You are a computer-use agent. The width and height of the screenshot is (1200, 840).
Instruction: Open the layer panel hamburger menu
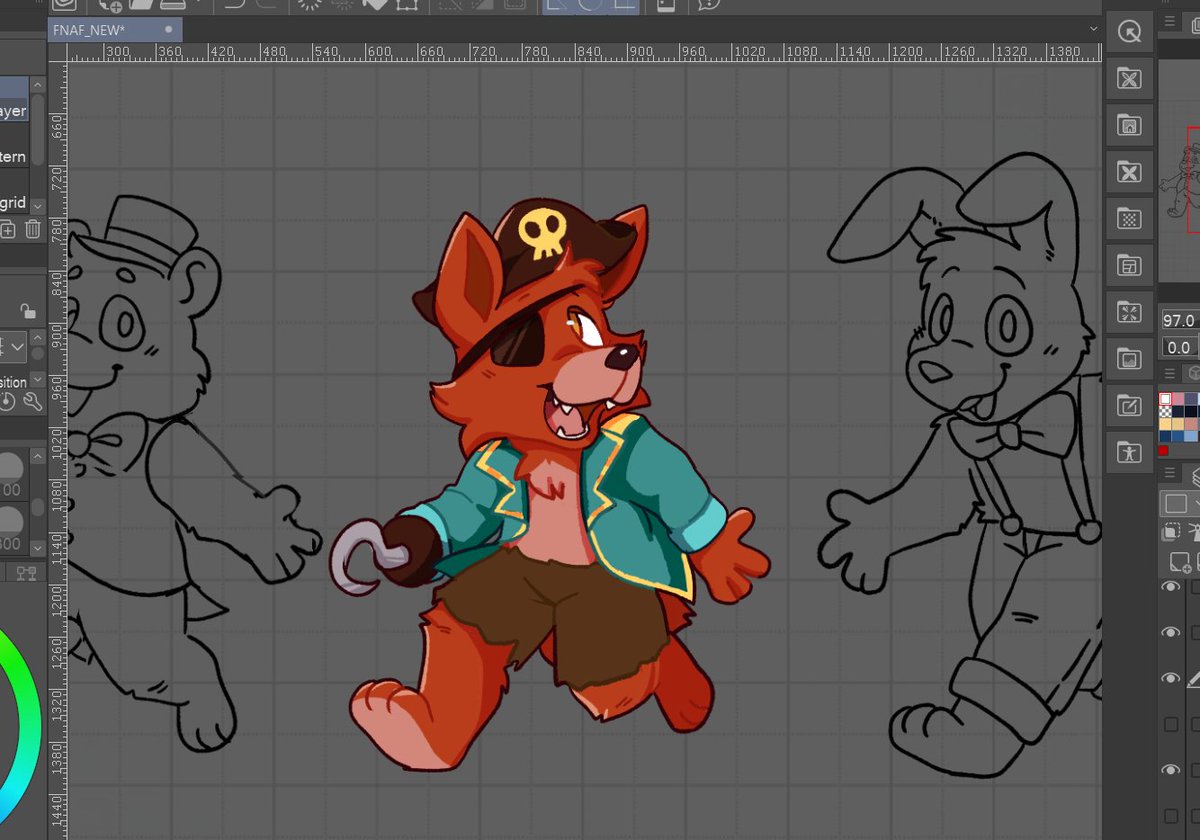(1170, 474)
